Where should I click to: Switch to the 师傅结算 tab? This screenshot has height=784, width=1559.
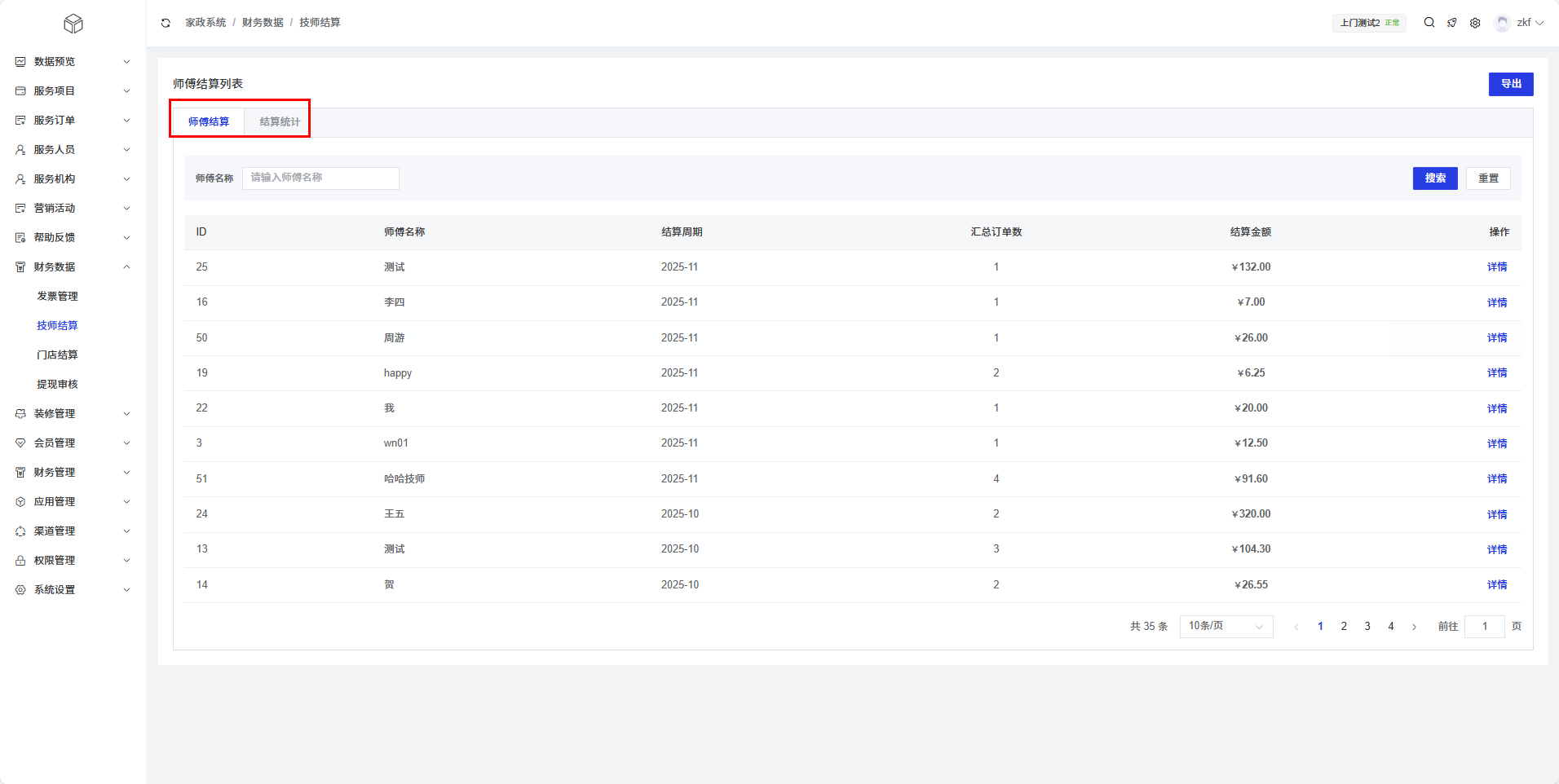point(209,122)
